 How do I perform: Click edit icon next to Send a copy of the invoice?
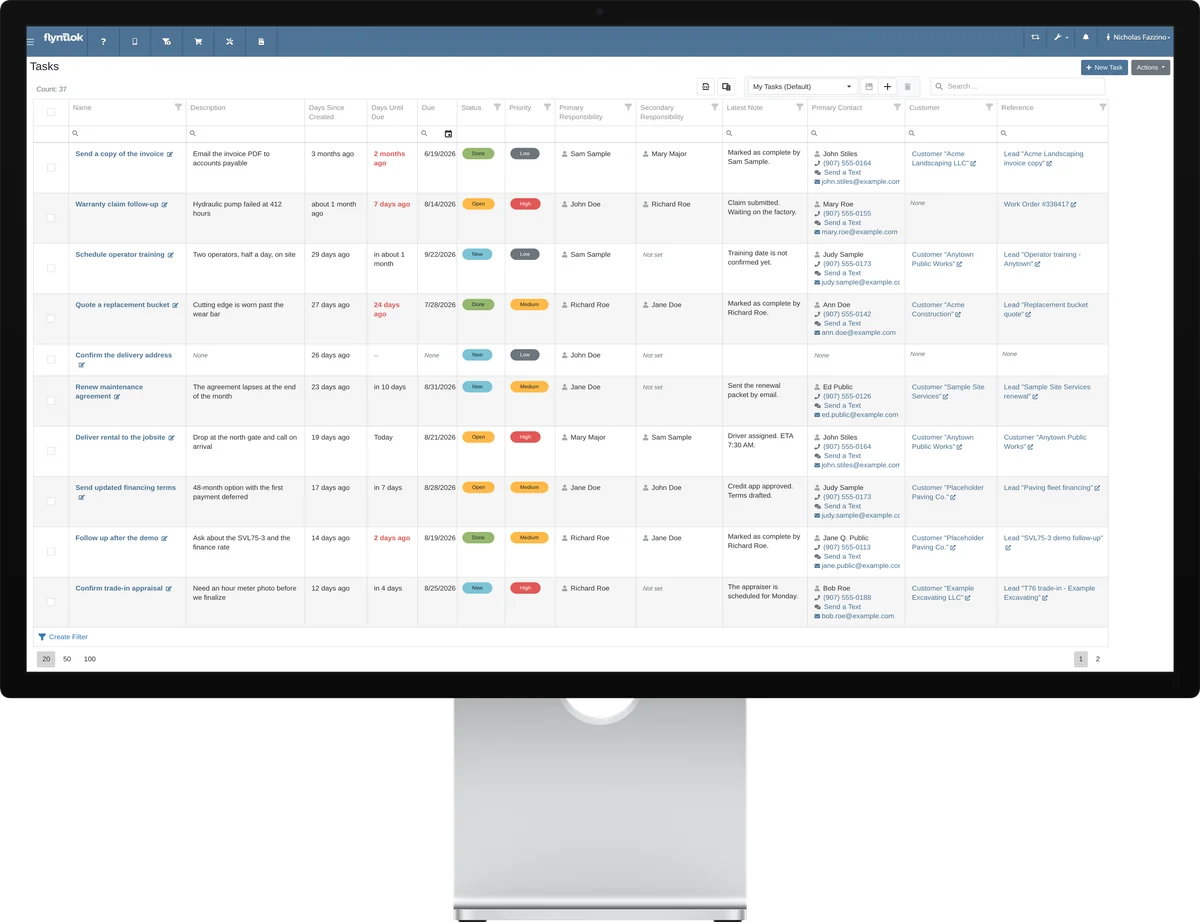coord(170,155)
